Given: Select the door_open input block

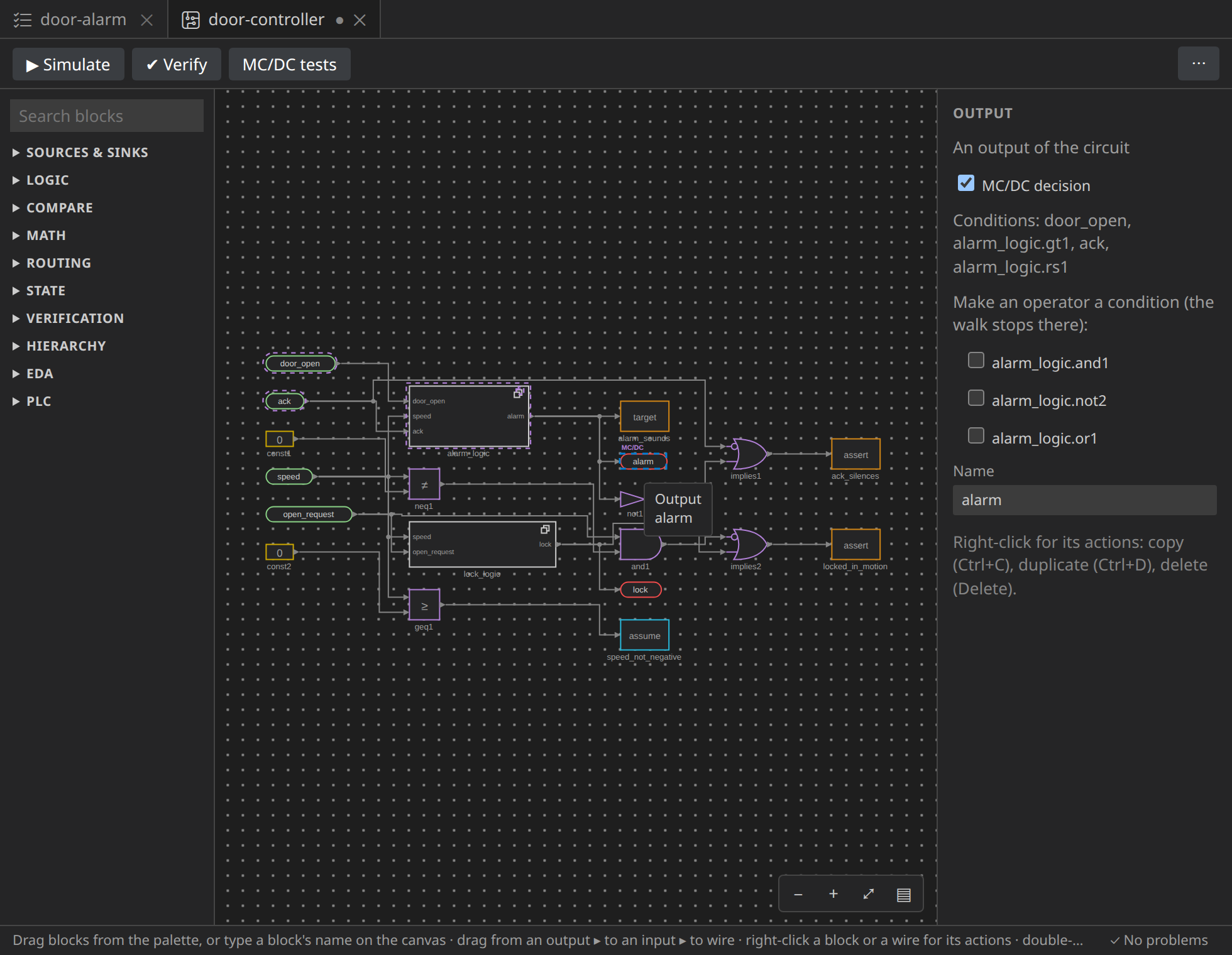Looking at the screenshot, I should (x=300, y=363).
